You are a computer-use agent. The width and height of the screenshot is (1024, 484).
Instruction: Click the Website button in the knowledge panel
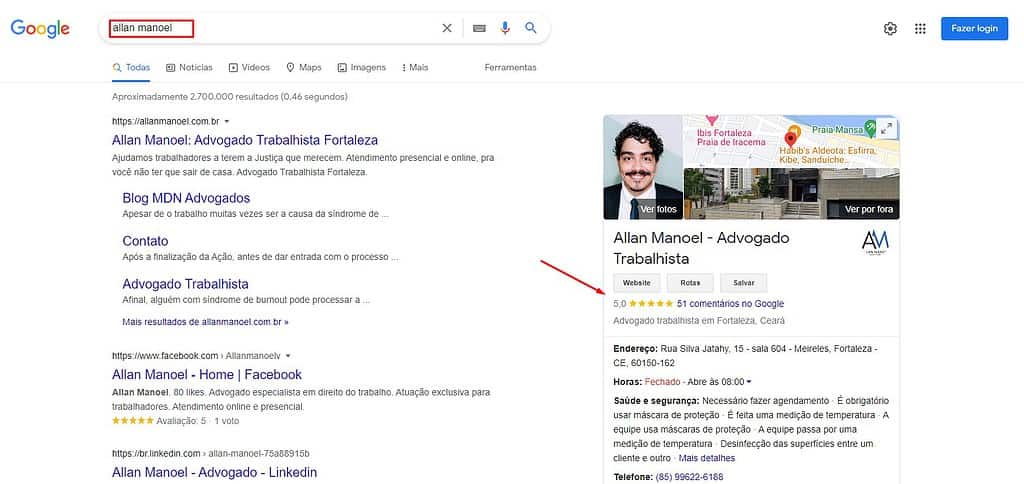click(637, 283)
